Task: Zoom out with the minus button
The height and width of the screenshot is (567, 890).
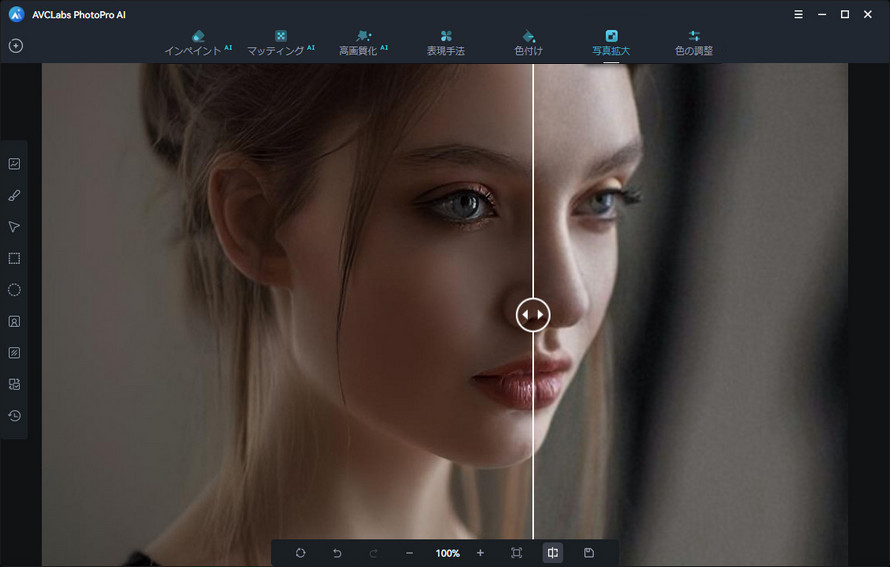Action: coord(409,553)
